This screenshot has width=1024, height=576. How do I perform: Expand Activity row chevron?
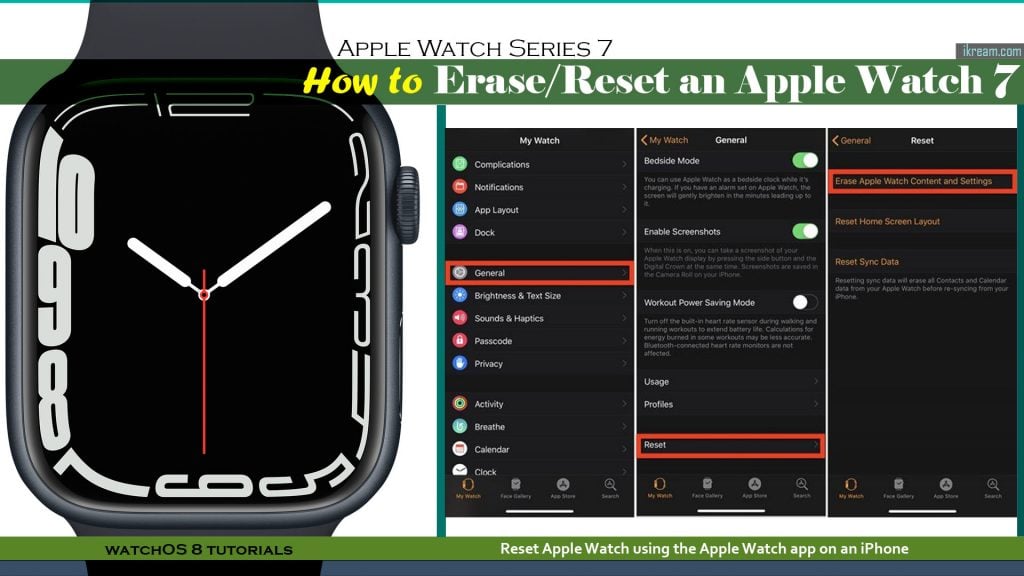point(624,404)
